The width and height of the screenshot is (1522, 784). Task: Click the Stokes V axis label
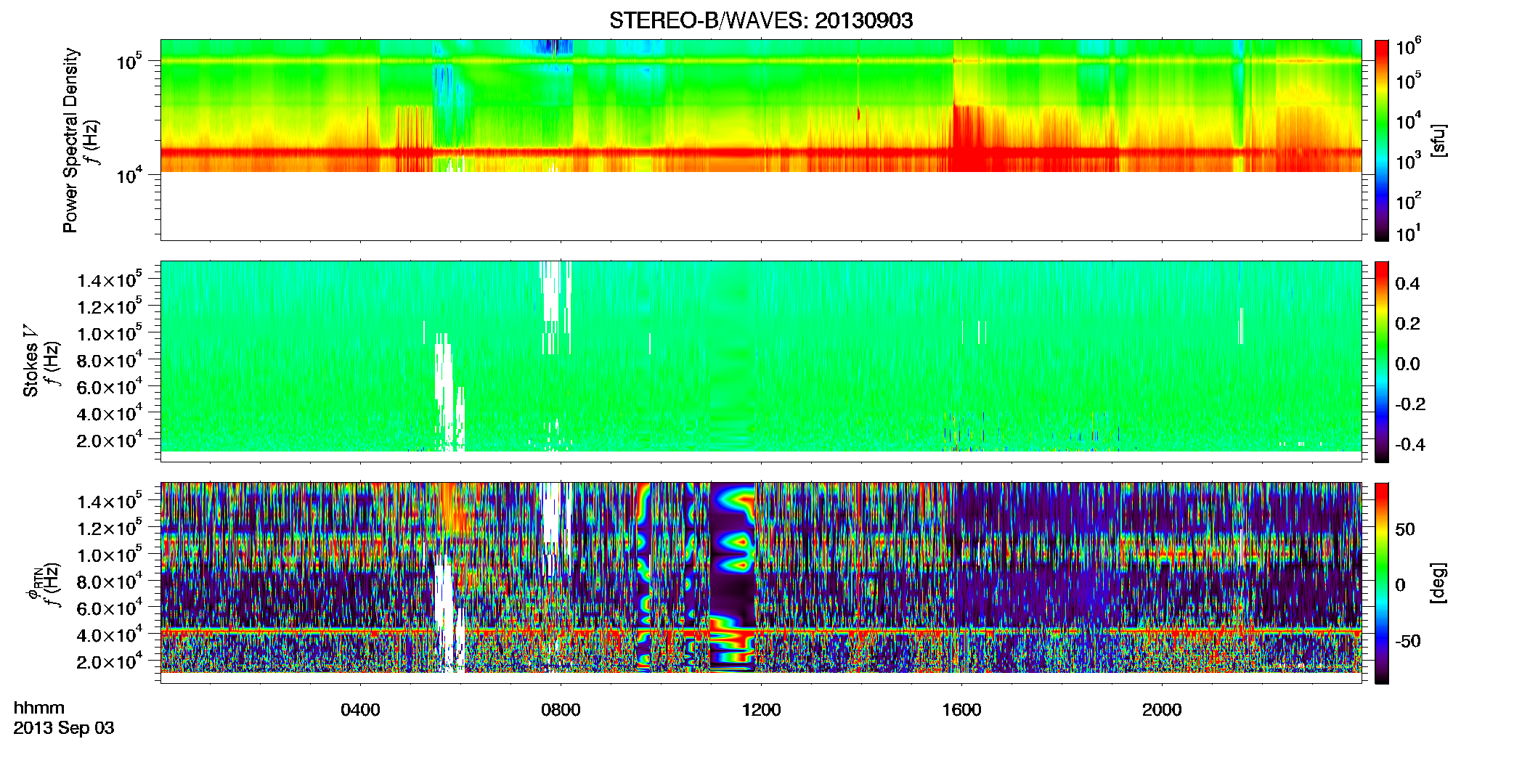tap(30, 361)
